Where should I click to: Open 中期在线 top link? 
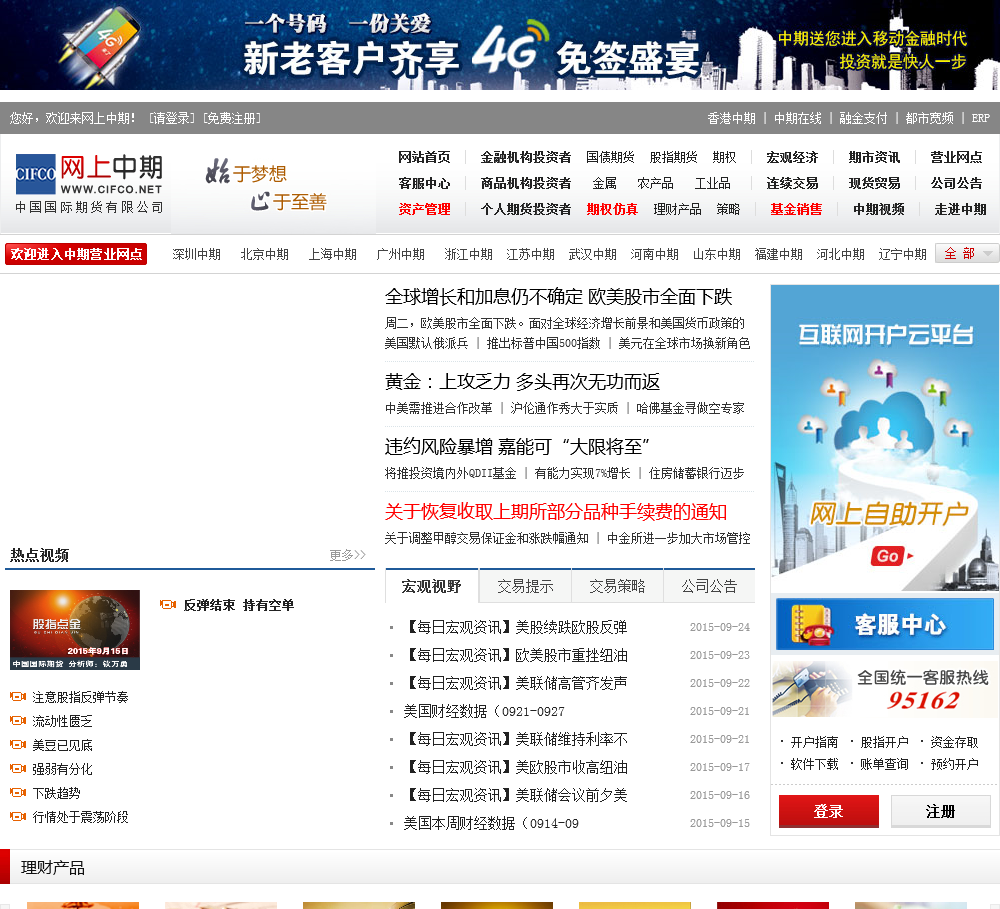797,118
